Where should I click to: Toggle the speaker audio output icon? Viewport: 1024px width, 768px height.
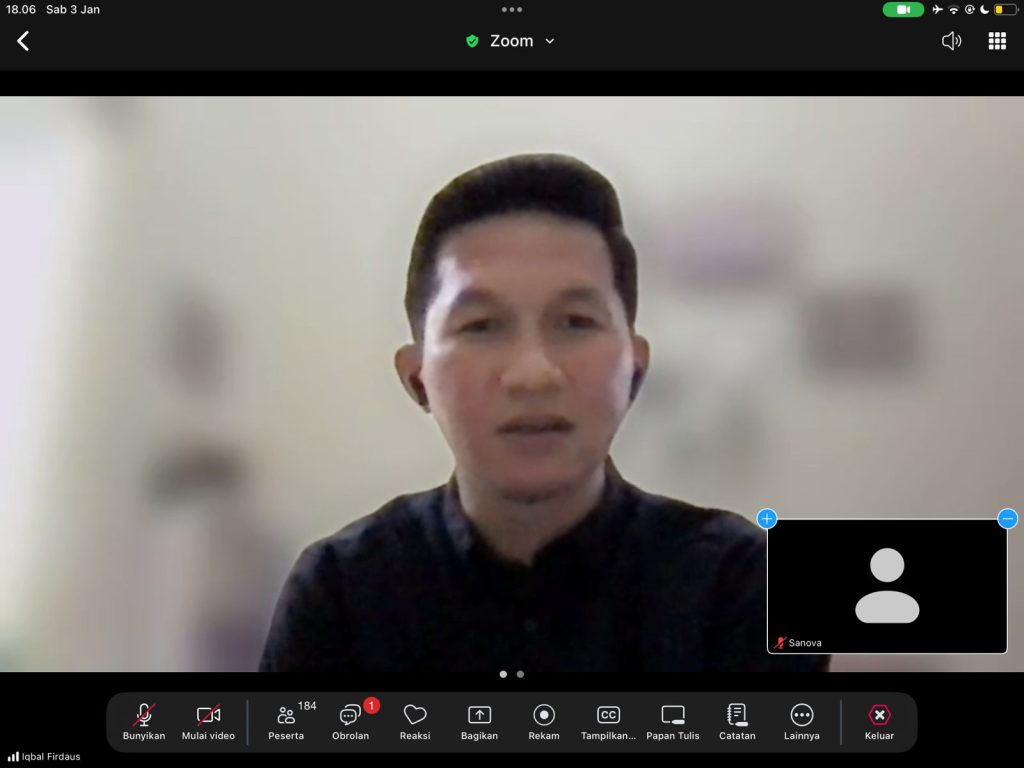click(x=951, y=41)
